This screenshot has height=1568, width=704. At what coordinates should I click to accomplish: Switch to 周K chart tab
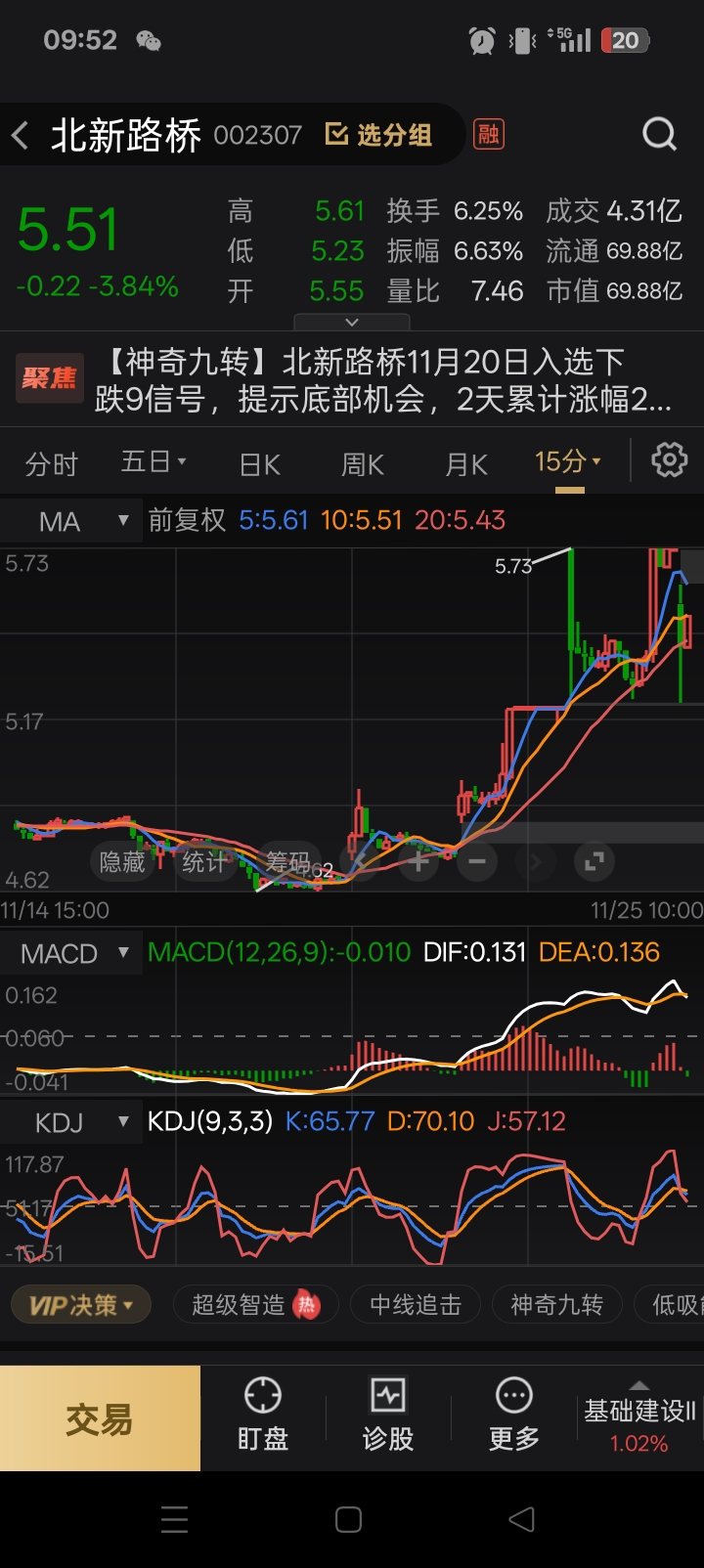pos(362,464)
